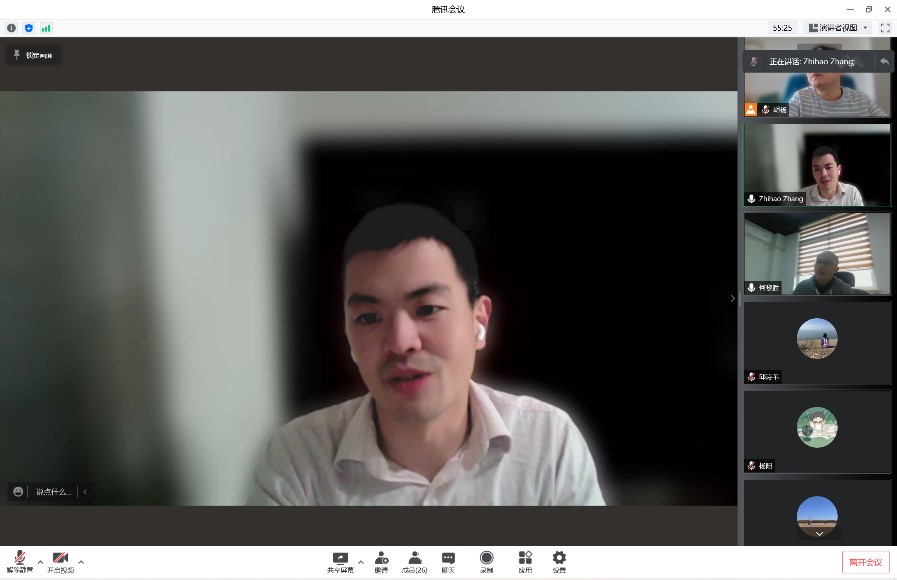Open the share screen button
The image size is (897, 580).
click(x=340, y=561)
